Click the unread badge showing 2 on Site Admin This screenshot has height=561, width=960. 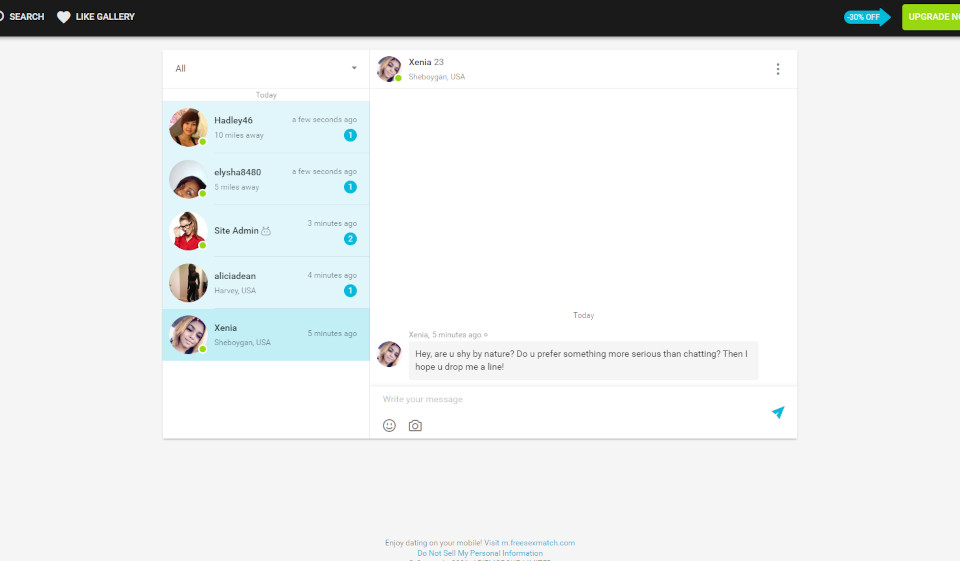coord(350,239)
